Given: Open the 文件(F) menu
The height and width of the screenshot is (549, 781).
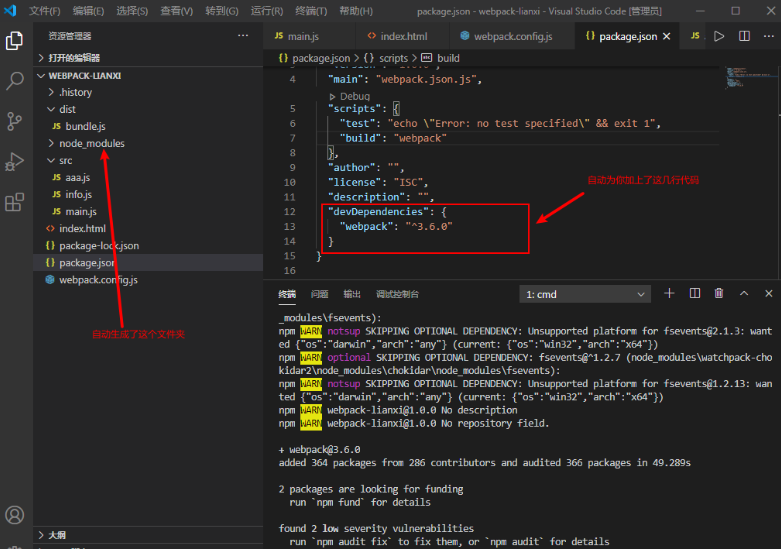Looking at the screenshot, I should coord(44,11).
